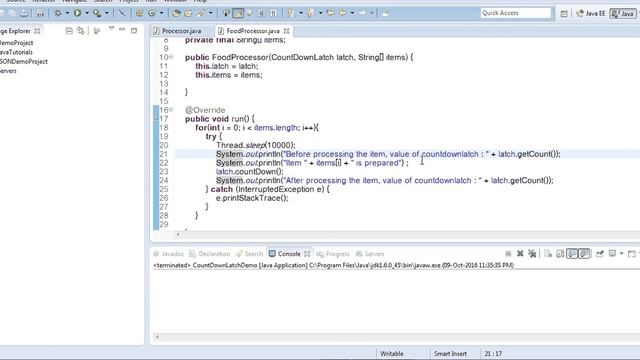Click the Debug toolbar icon

click(x=58, y=13)
